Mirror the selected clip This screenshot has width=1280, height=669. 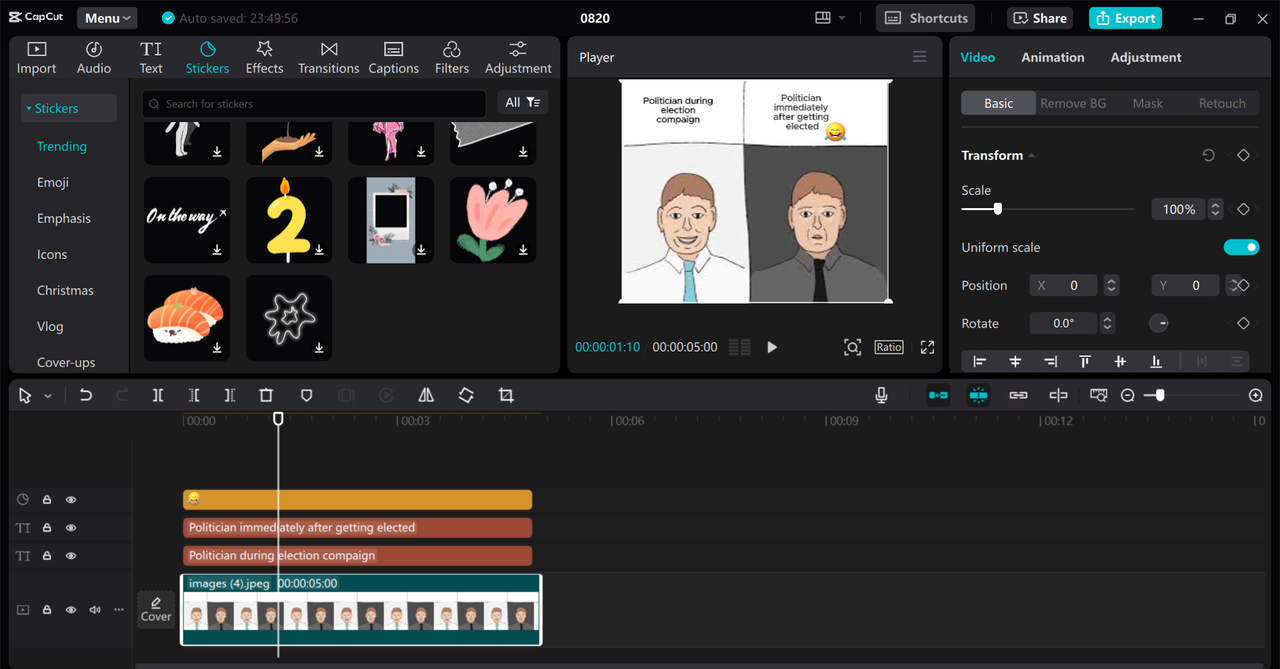[426, 395]
